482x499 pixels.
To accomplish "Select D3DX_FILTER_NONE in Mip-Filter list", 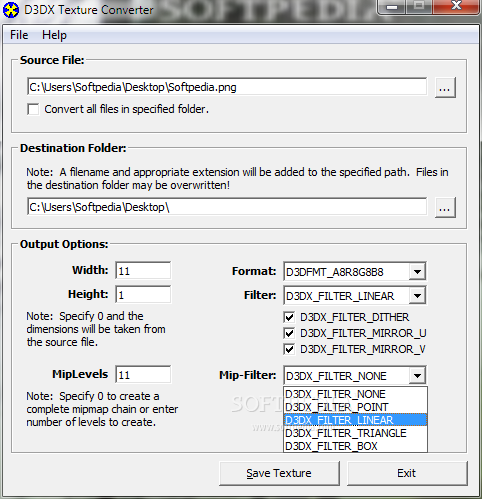I will (x=355, y=394).
